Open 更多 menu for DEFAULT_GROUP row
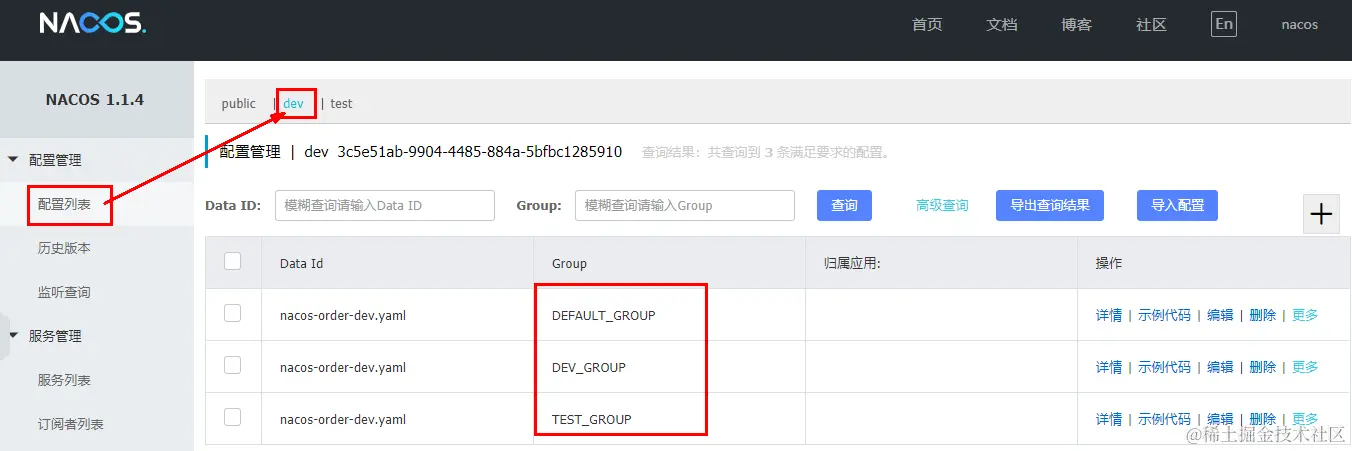This screenshot has width=1352, height=451. 1305,315
